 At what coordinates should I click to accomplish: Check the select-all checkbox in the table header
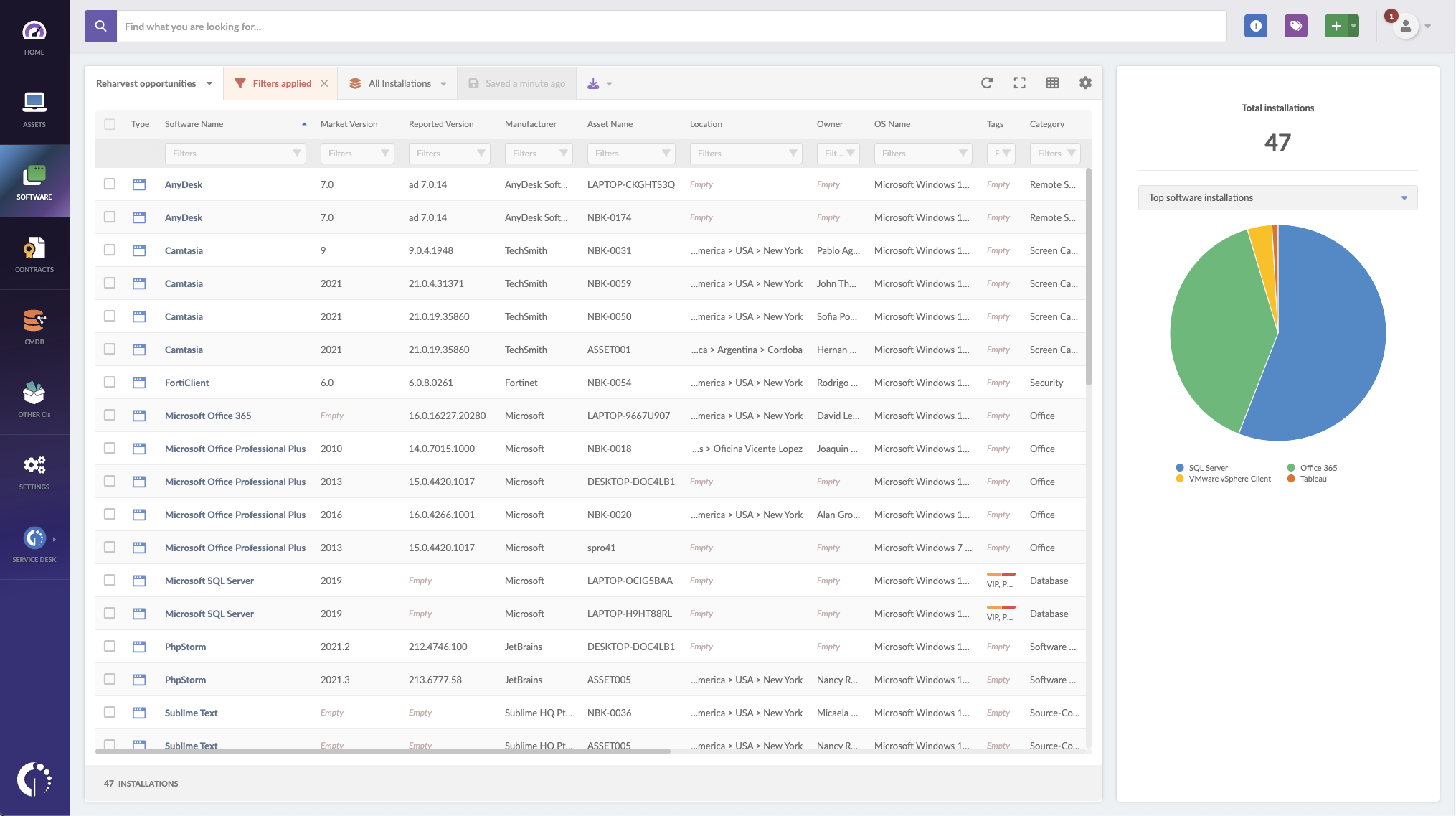(x=110, y=123)
